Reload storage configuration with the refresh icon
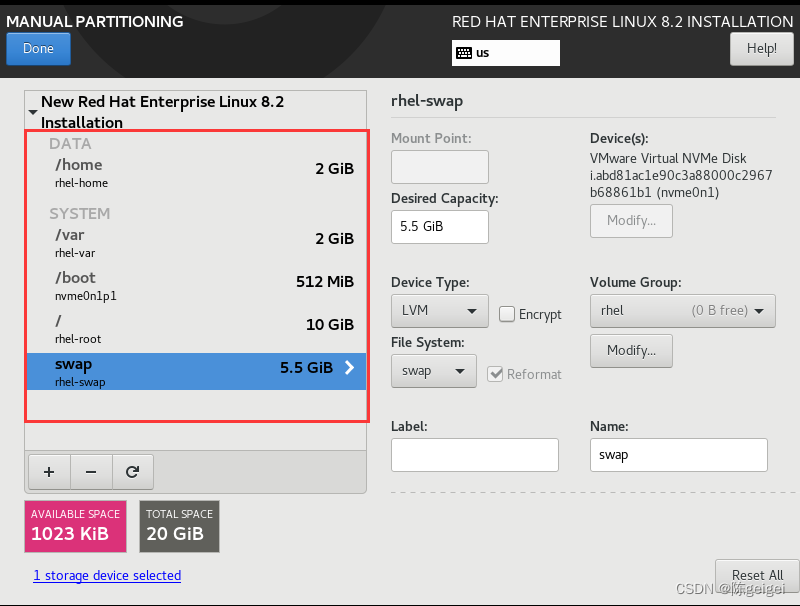Viewport: 800px width, 606px height. click(x=133, y=472)
